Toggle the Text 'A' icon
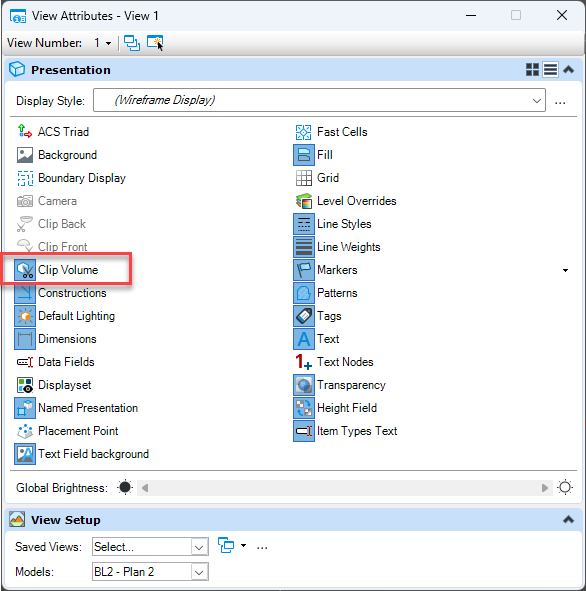 coord(304,339)
